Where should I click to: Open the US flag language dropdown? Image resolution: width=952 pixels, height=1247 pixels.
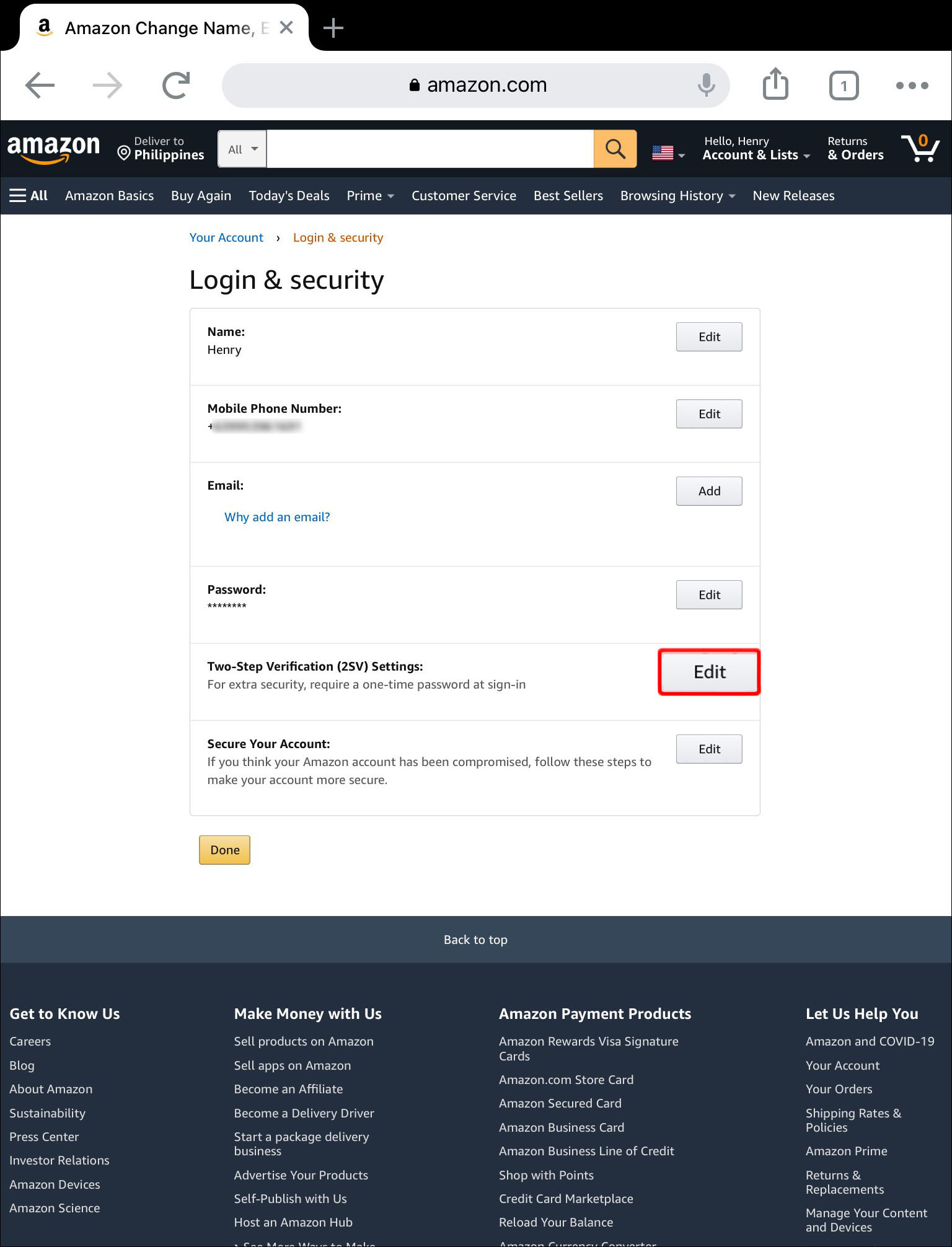coord(668,152)
